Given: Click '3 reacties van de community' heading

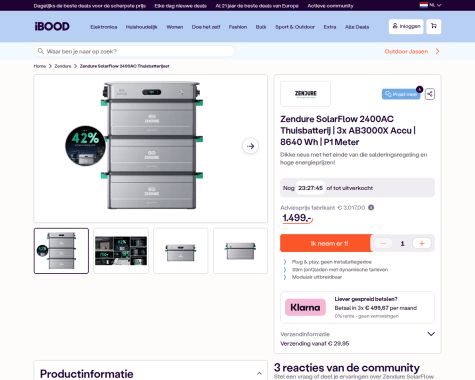Looking at the screenshot, I should point(347,367).
